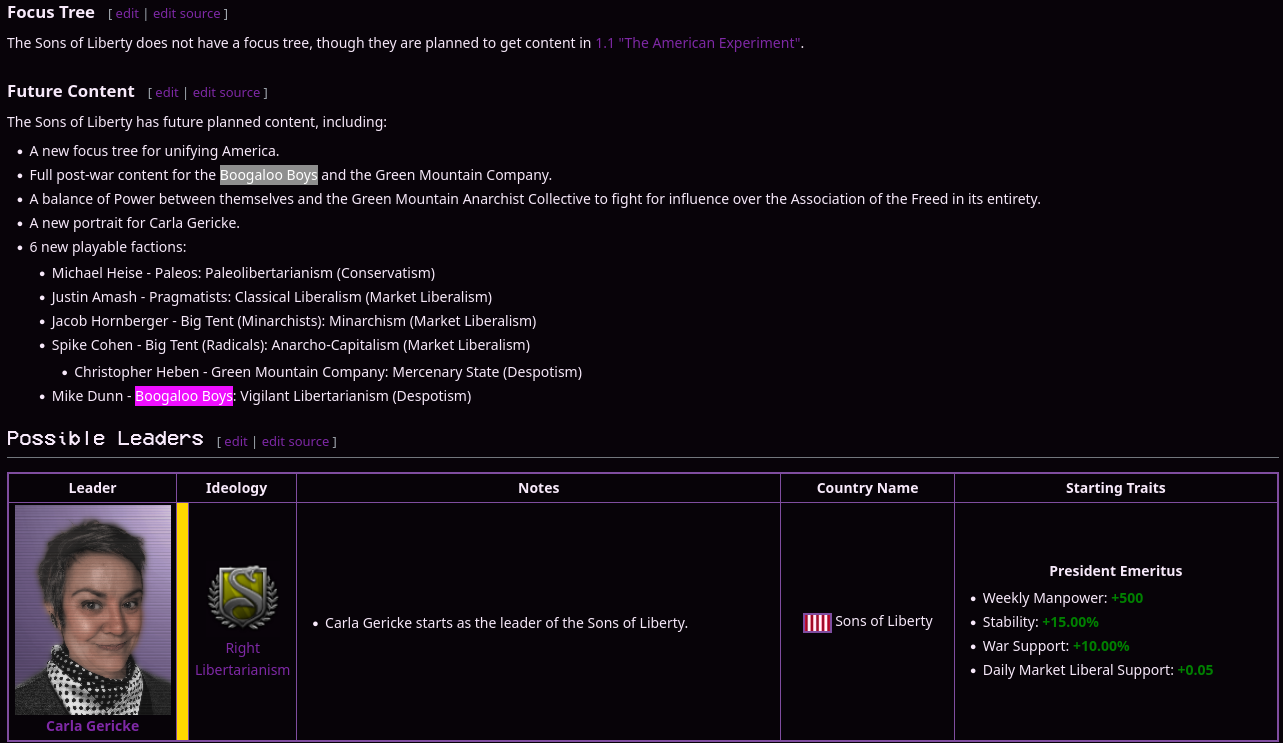
Task: Open the Carla Gericke name link
Action: tap(93, 726)
